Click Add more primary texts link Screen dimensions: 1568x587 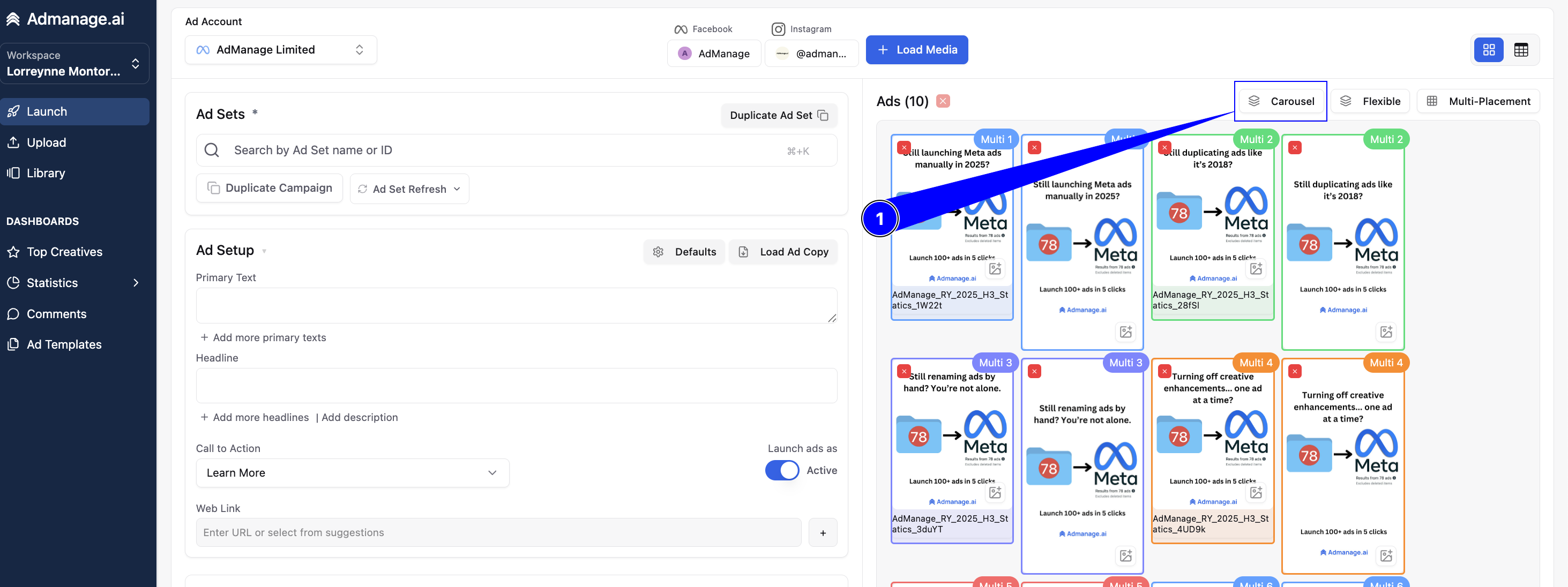(x=264, y=337)
